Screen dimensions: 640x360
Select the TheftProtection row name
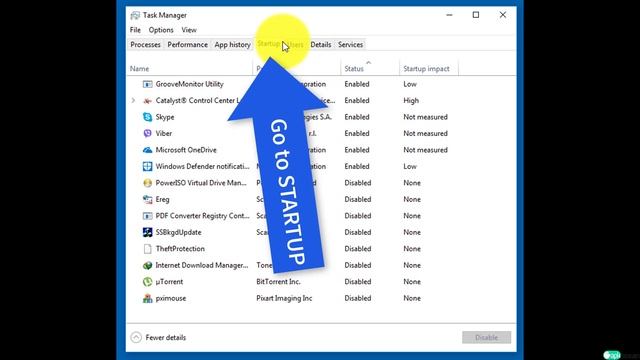tap(180, 249)
